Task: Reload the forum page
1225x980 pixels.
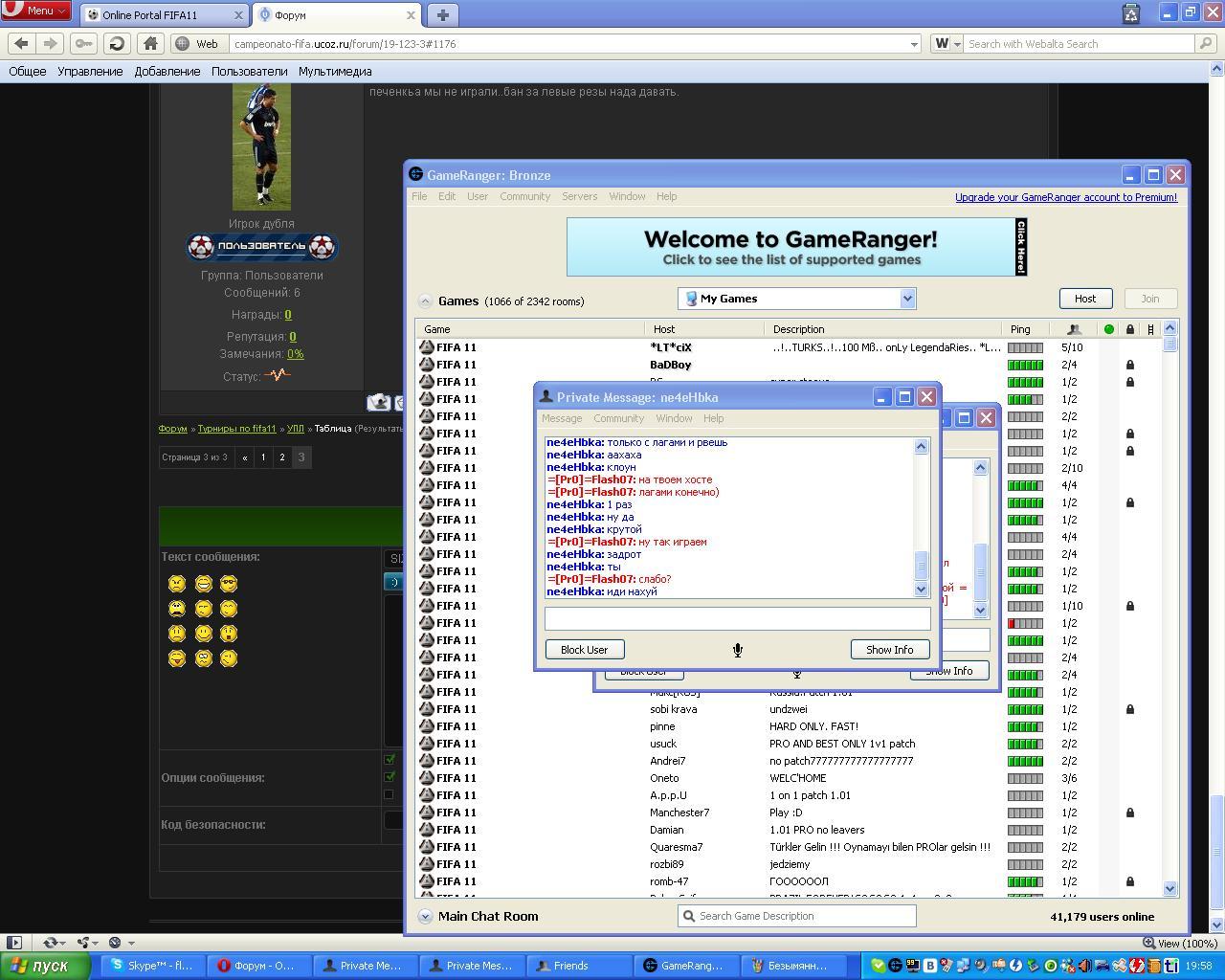Action: 117,43
